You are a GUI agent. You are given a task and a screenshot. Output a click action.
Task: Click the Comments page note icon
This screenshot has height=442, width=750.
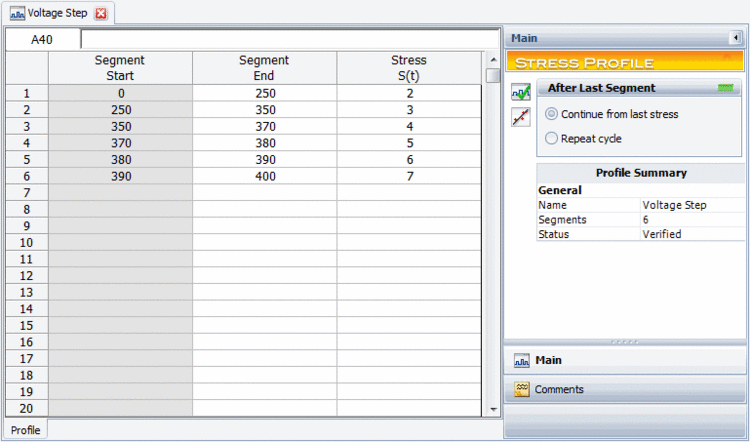[x=522, y=389]
